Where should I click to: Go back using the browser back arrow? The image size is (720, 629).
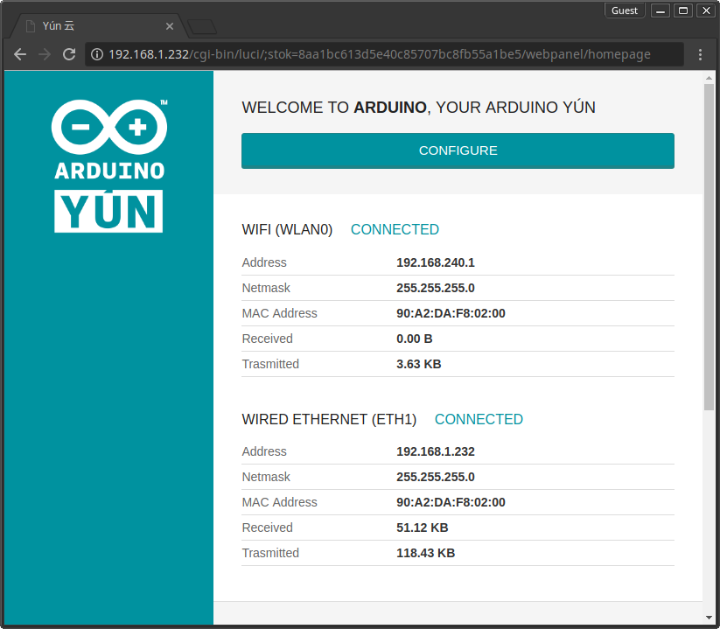coord(20,54)
